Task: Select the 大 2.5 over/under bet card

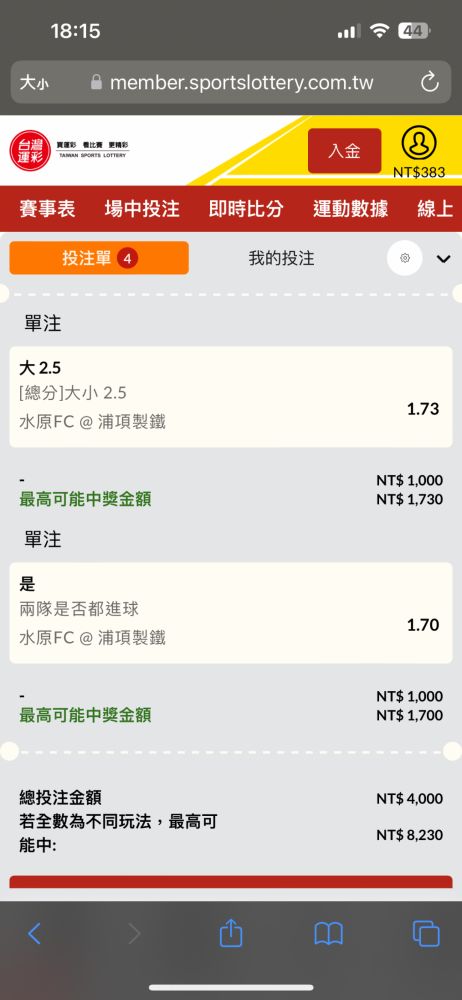Action: click(x=231, y=397)
